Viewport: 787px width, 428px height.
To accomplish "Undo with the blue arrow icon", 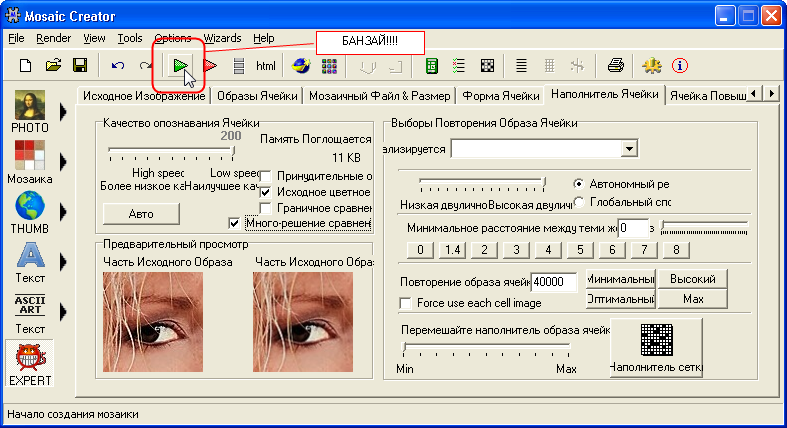I will (117, 66).
